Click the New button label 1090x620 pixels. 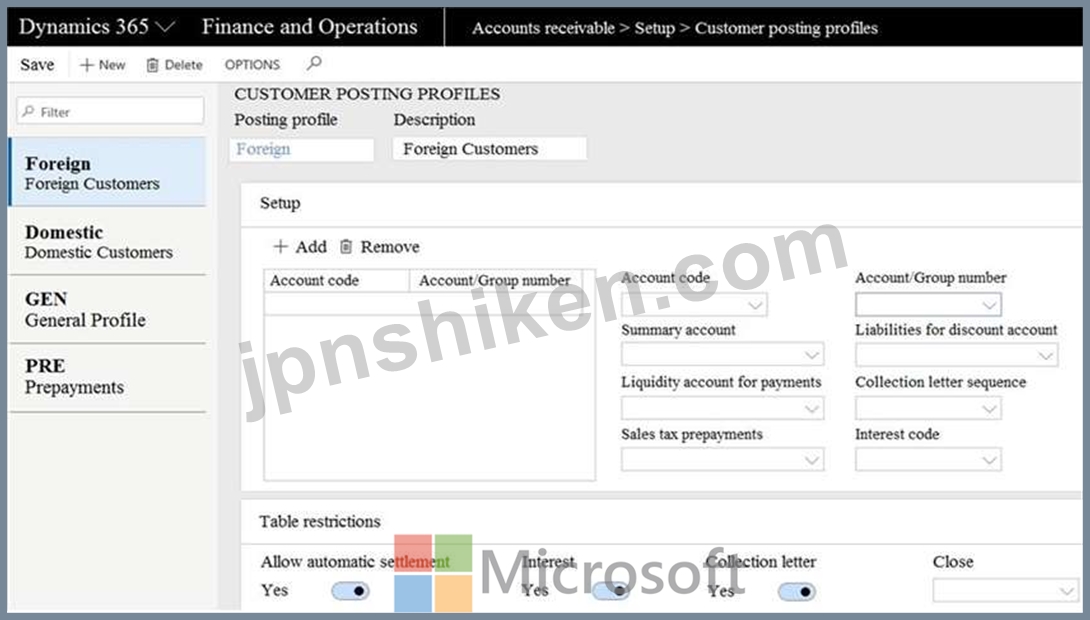pyautogui.click(x=112, y=65)
